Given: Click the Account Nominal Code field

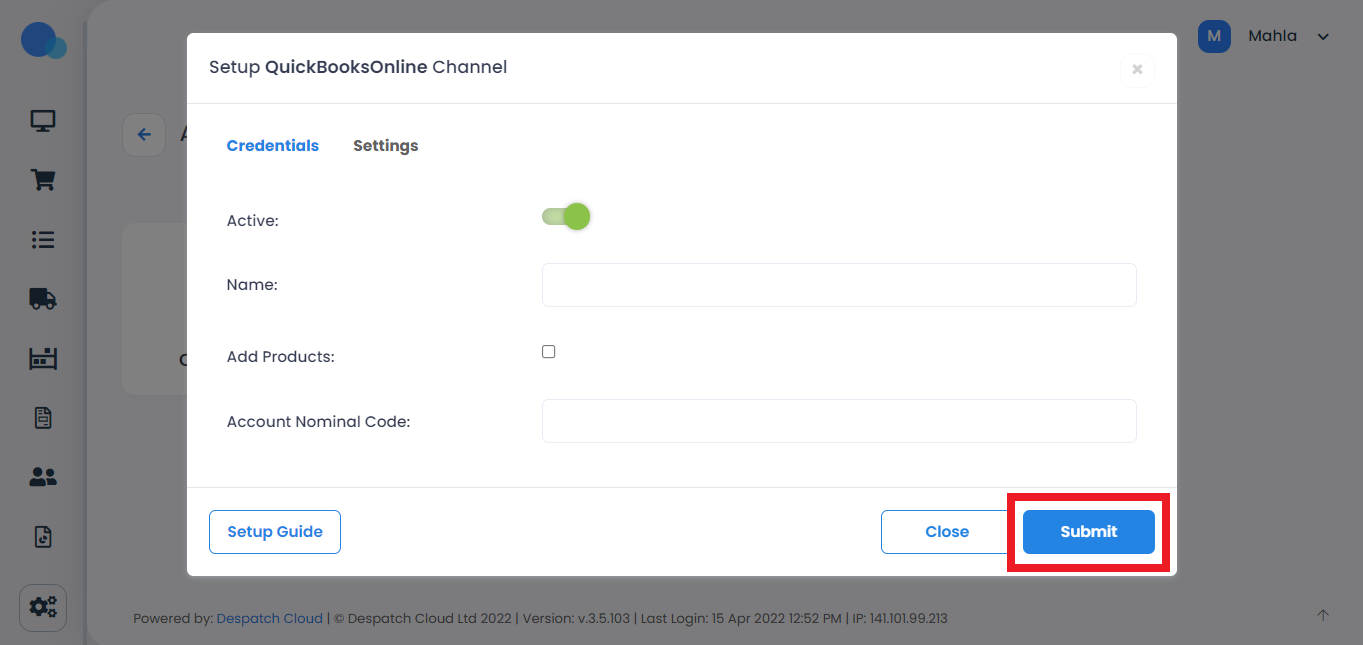Looking at the screenshot, I should point(839,421).
